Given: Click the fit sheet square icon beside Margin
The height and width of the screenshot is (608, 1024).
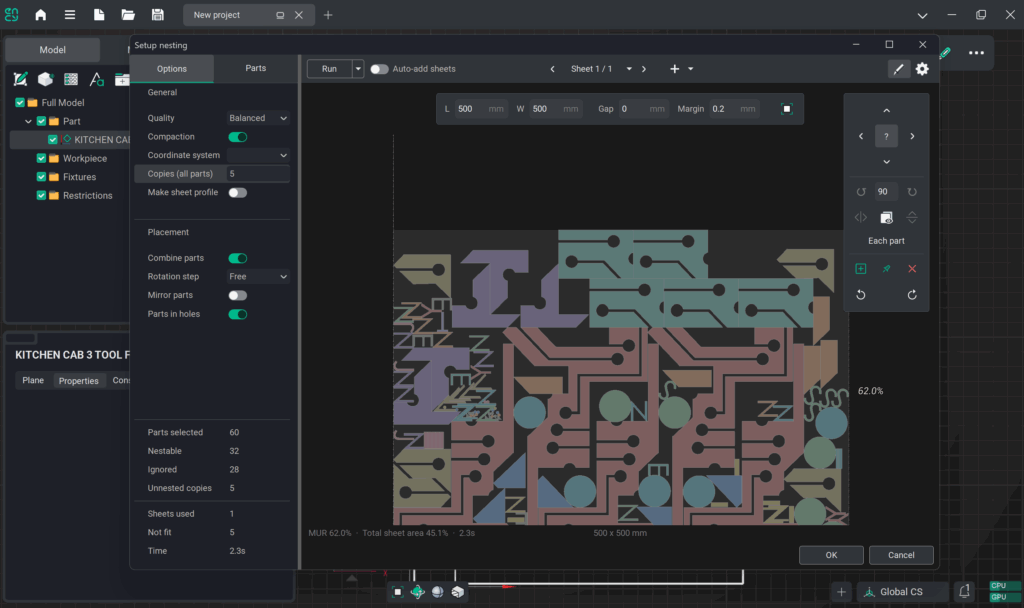Looking at the screenshot, I should (787, 109).
